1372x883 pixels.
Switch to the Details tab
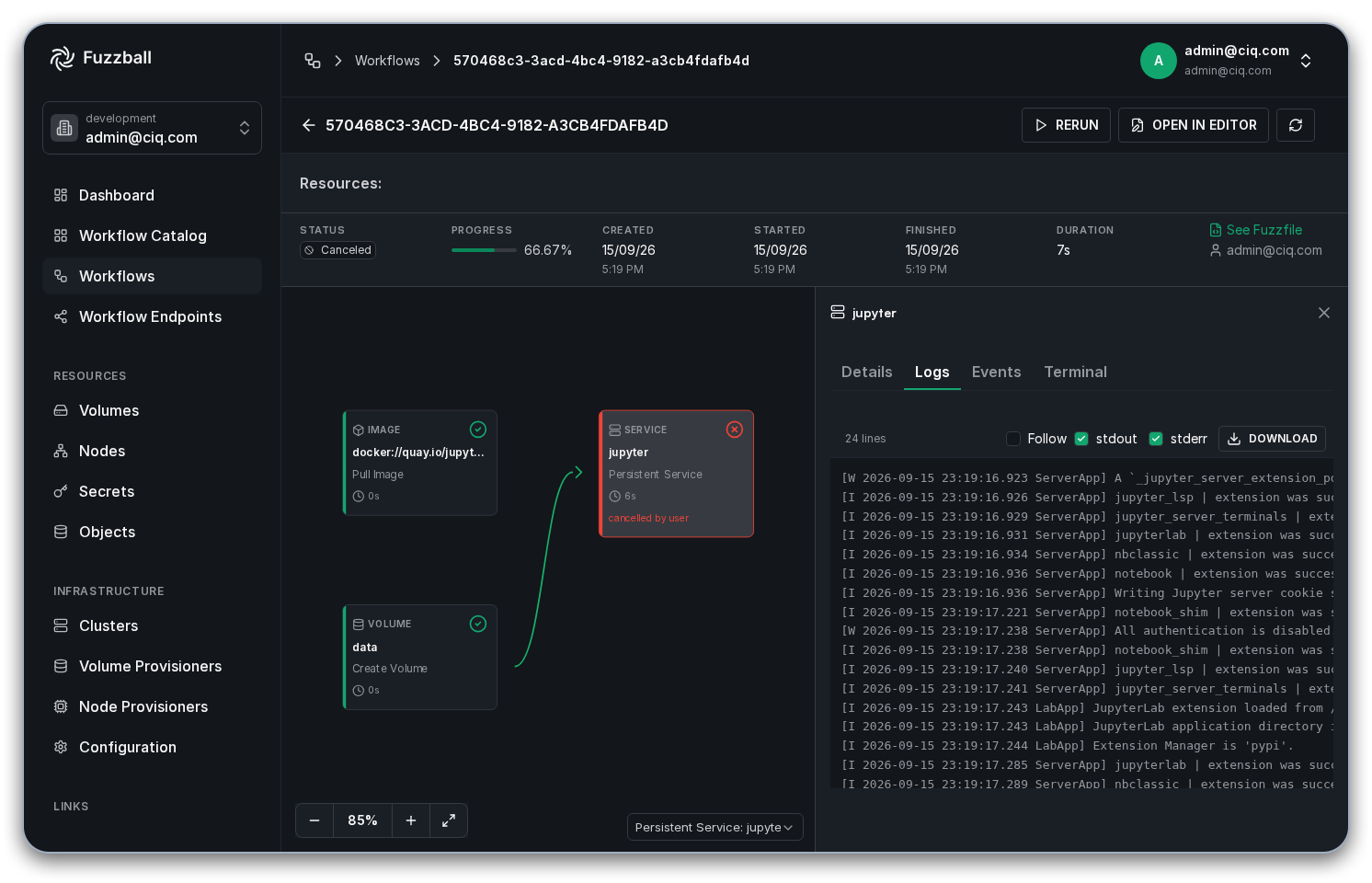[867, 372]
